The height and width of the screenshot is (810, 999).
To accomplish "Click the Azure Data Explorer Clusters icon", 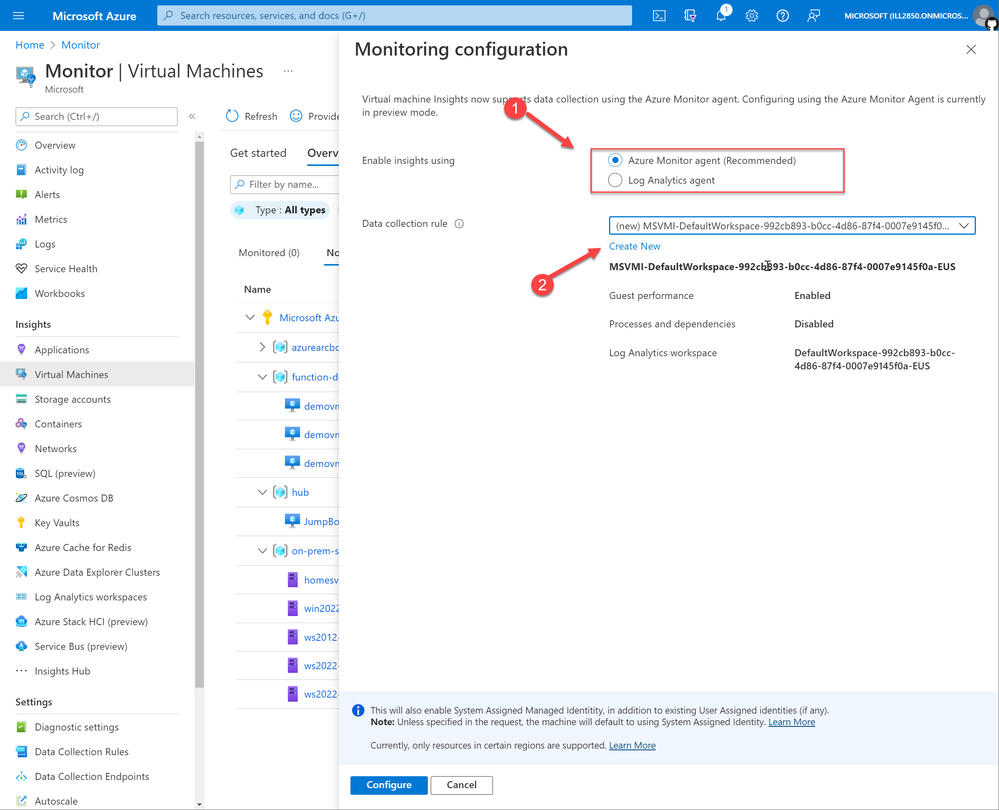I will point(22,572).
